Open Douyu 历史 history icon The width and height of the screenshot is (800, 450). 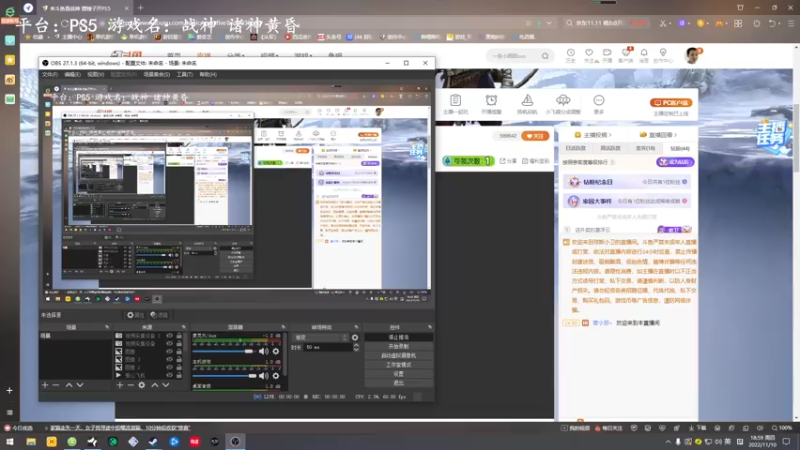point(570,56)
